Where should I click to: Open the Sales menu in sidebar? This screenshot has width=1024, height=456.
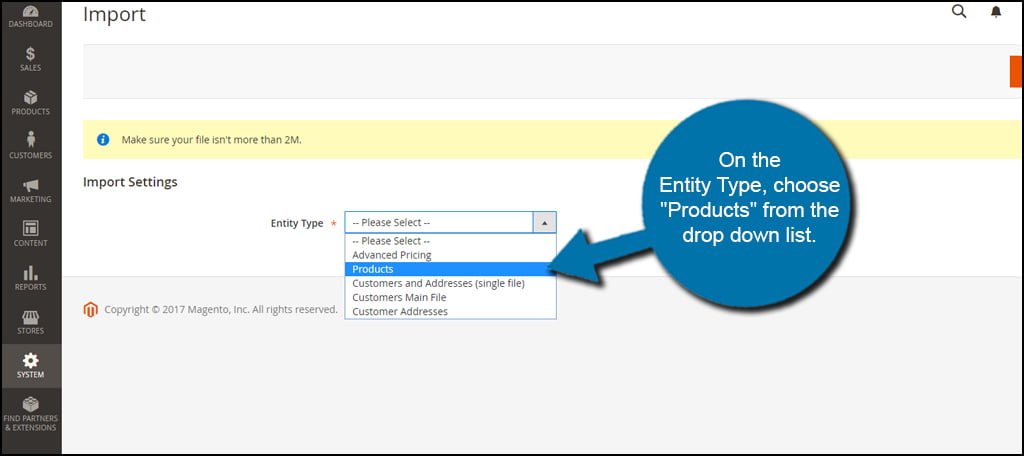tap(30, 59)
